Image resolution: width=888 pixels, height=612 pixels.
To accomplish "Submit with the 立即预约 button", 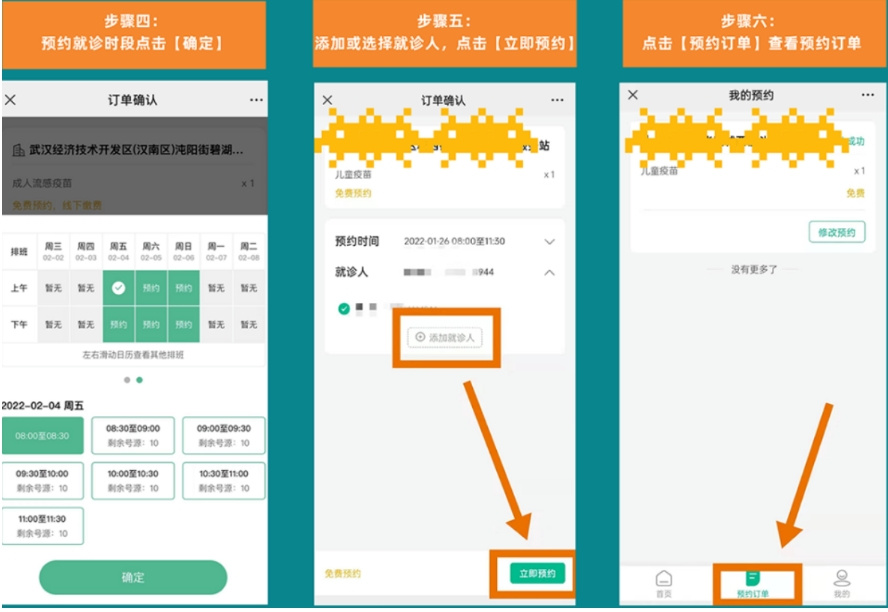I will (x=537, y=574).
